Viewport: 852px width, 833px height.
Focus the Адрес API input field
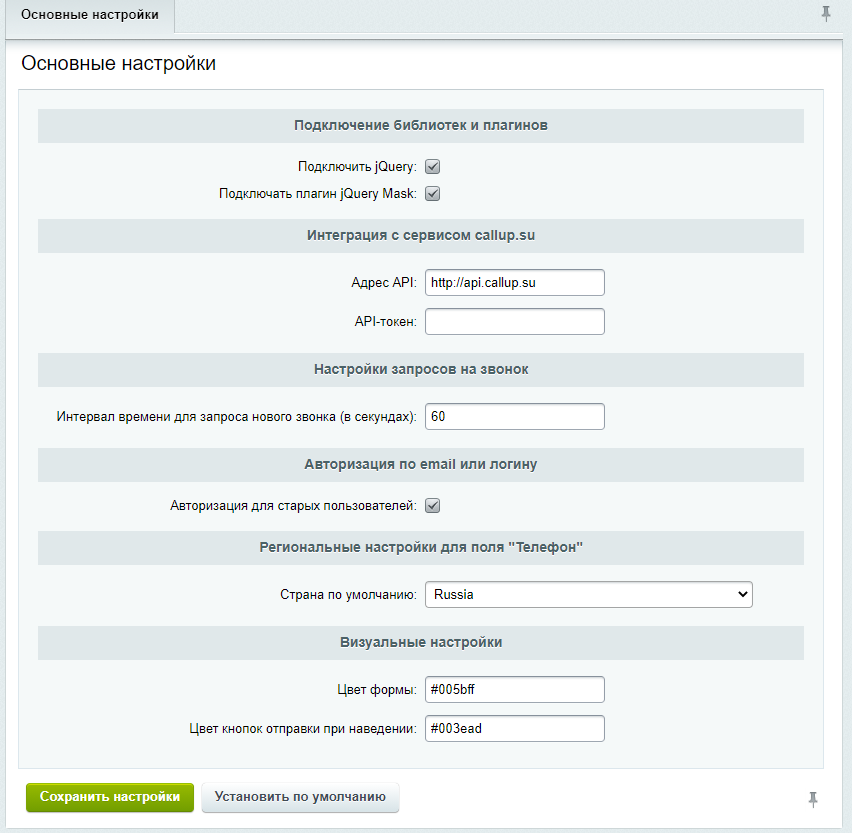[515, 283]
